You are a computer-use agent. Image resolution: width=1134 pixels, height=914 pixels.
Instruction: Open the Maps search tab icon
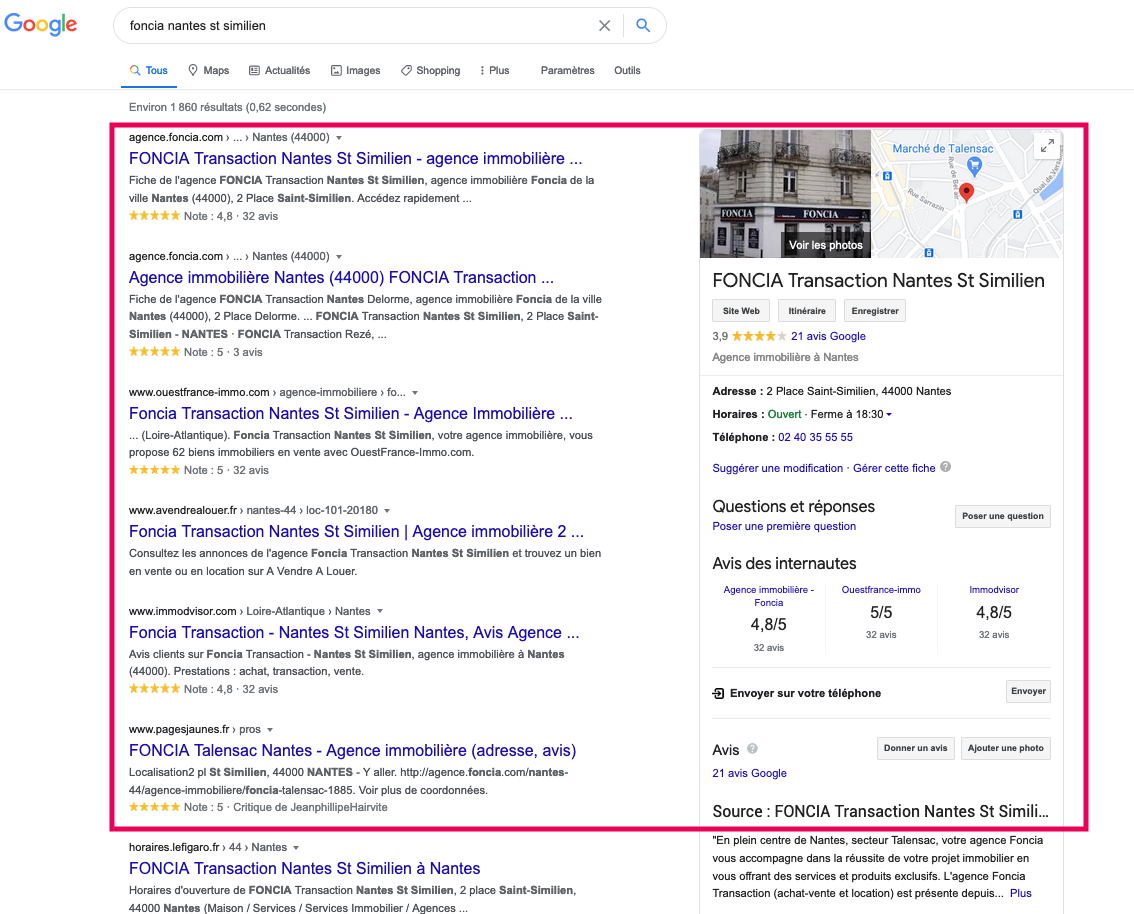pyautogui.click(x=190, y=70)
